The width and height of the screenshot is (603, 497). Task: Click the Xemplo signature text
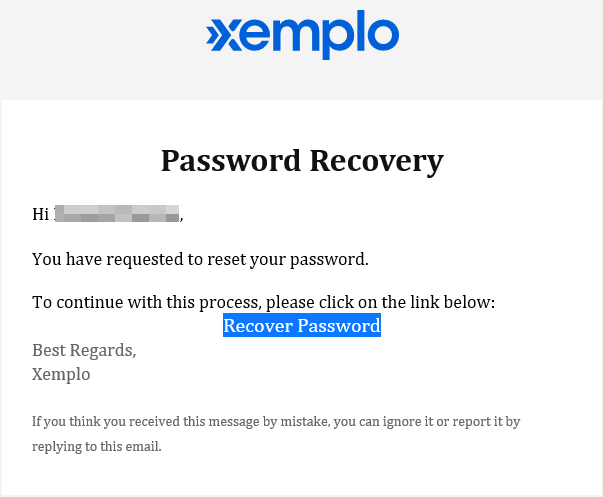tap(61, 374)
